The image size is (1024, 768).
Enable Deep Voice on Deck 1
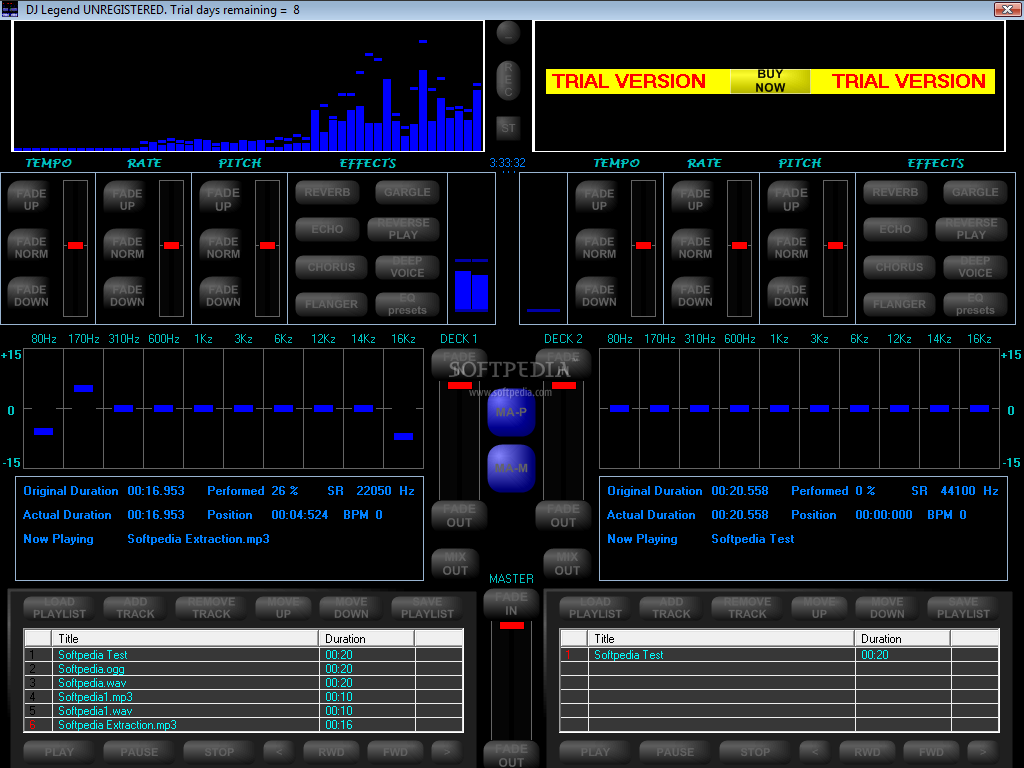coord(407,267)
